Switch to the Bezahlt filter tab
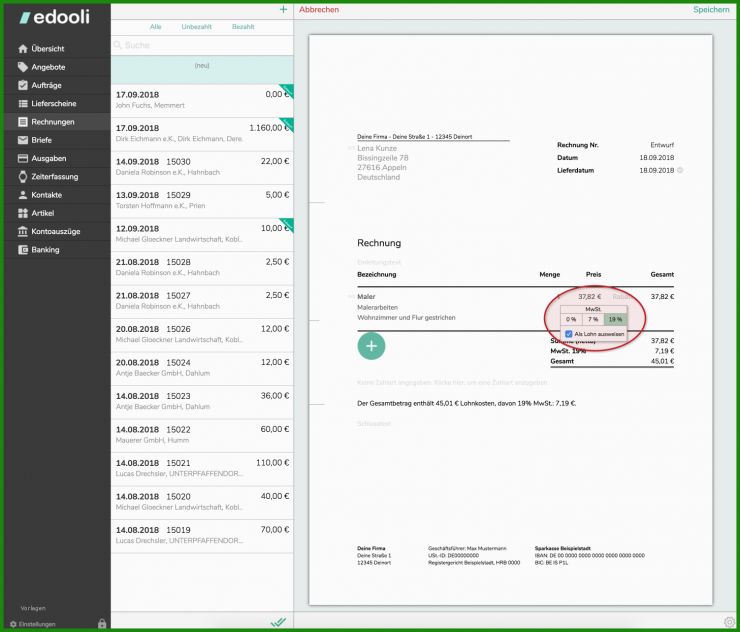 click(x=243, y=27)
